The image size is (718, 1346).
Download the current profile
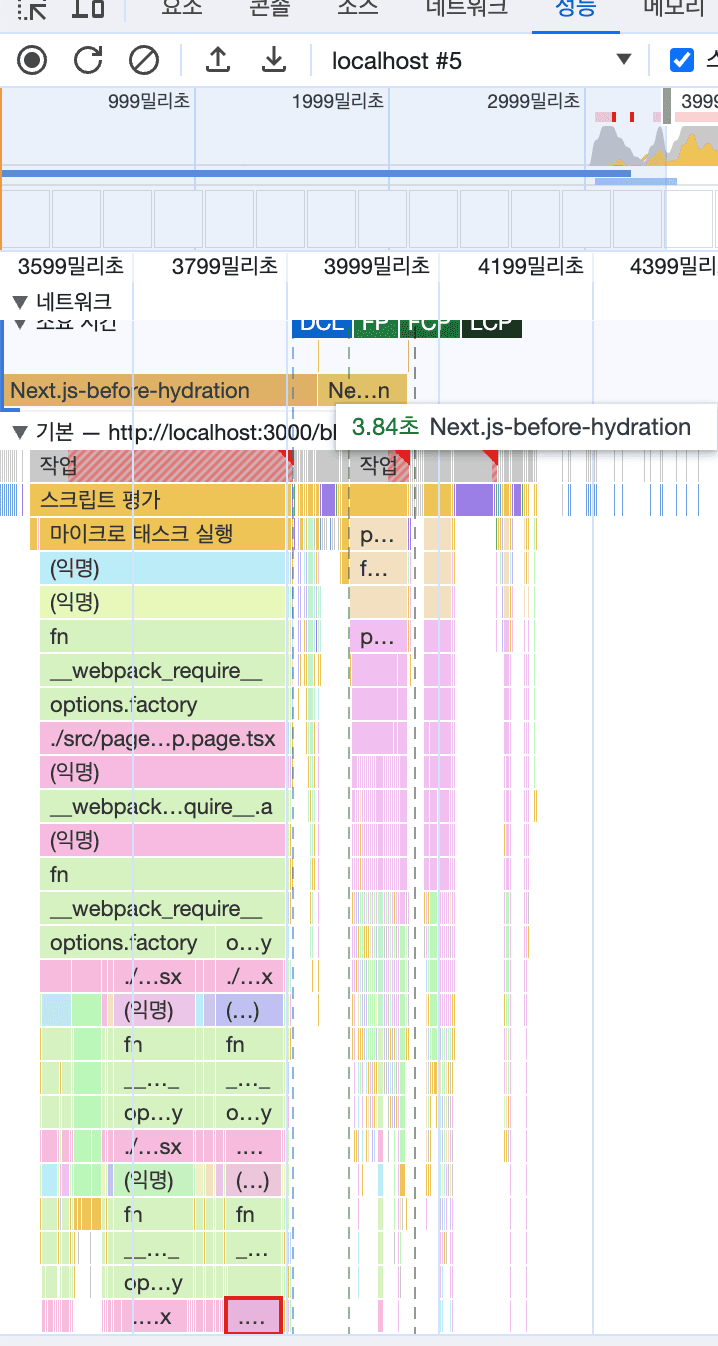273,60
